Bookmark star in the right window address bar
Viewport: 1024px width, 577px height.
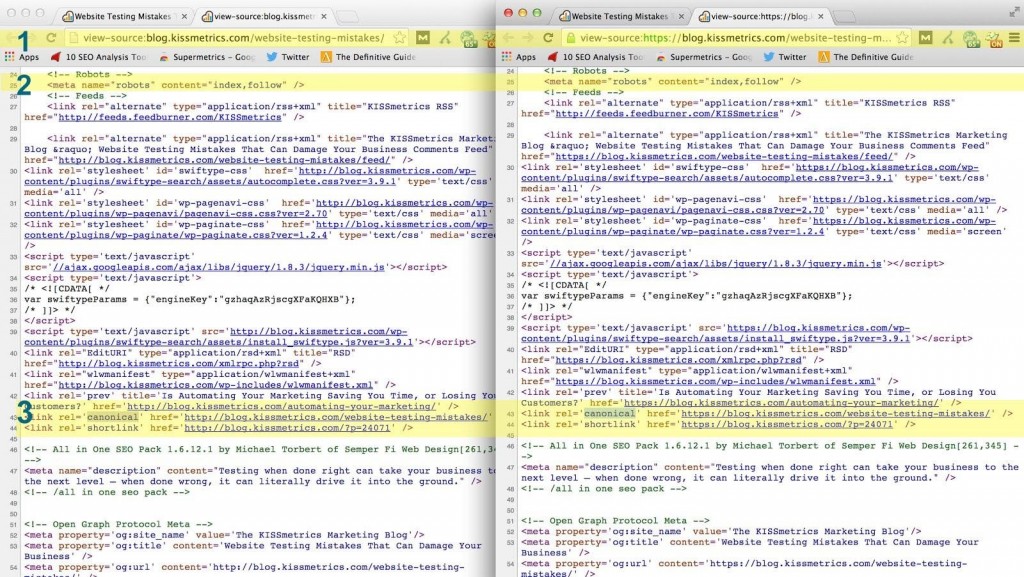click(902, 38)
